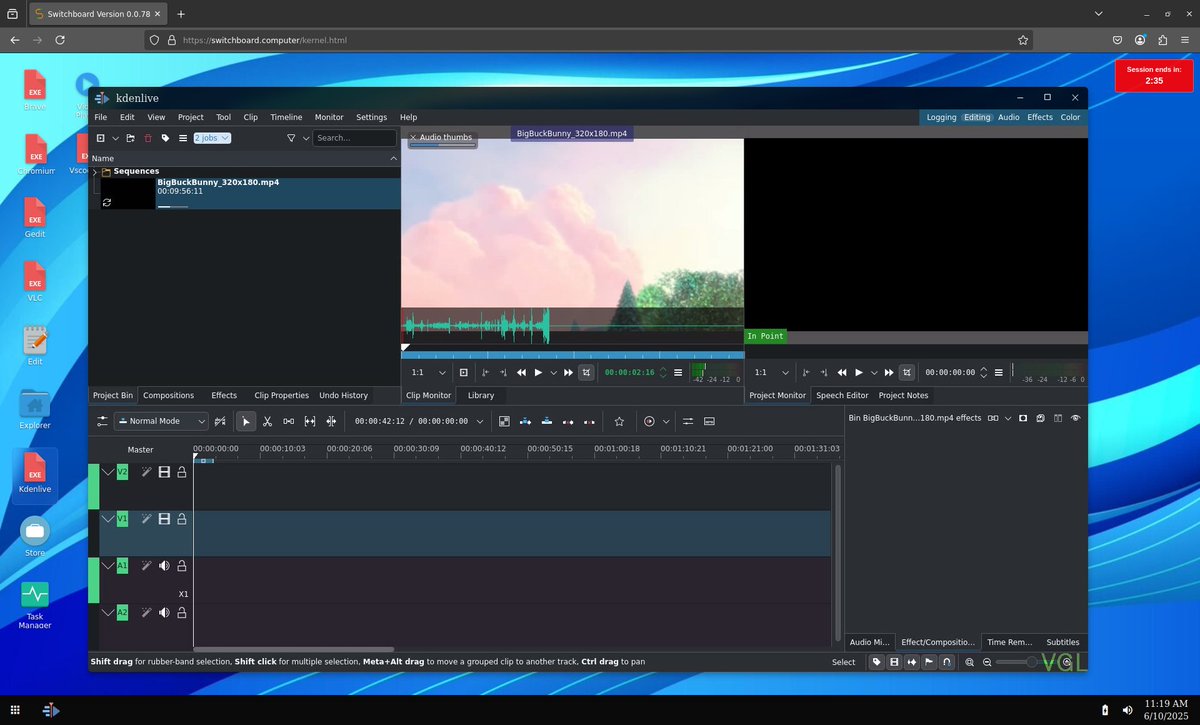Image resolution: width=1200 pixels, height=725 pixels.
Task: Hide the V2 video track
Action: (163, 471)
